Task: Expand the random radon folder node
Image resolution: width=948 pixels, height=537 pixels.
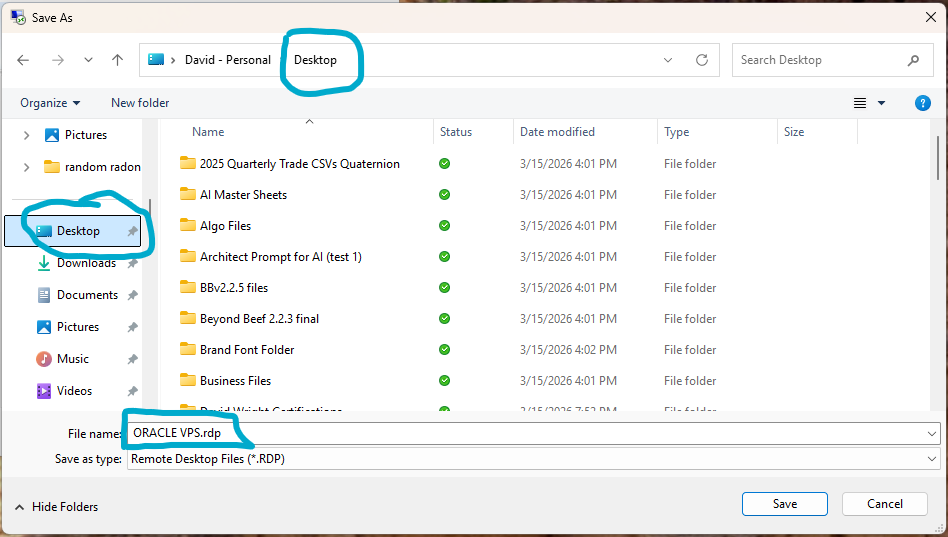Action: click(27, 167)
